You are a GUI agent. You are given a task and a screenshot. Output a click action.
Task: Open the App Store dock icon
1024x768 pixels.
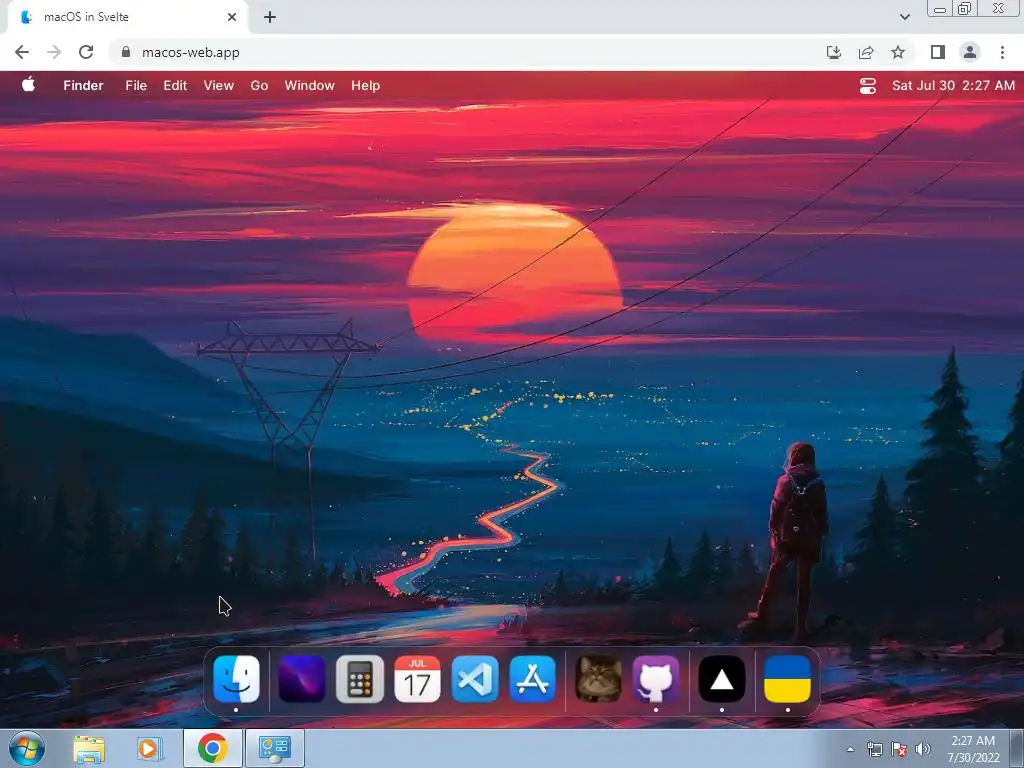pyautogui.click(x=533, y=679)
